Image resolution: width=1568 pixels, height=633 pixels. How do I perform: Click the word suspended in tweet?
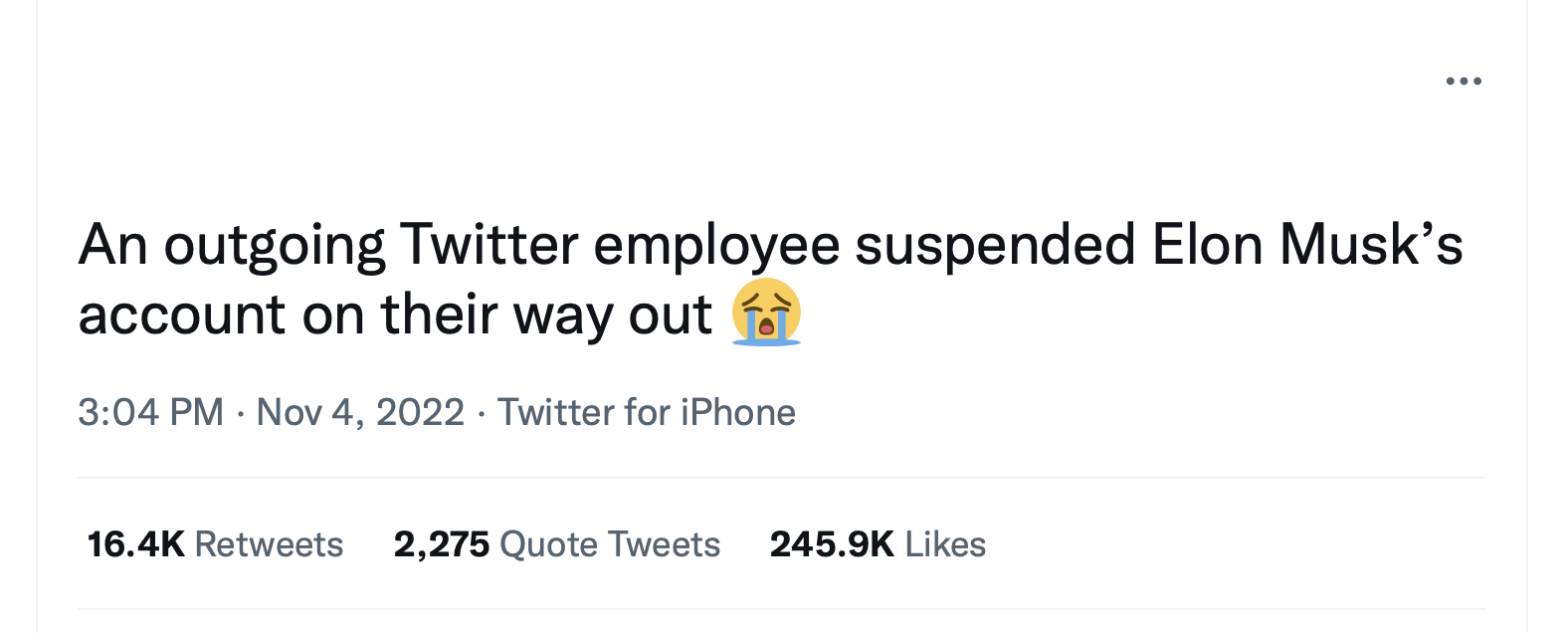pos(995,246)
